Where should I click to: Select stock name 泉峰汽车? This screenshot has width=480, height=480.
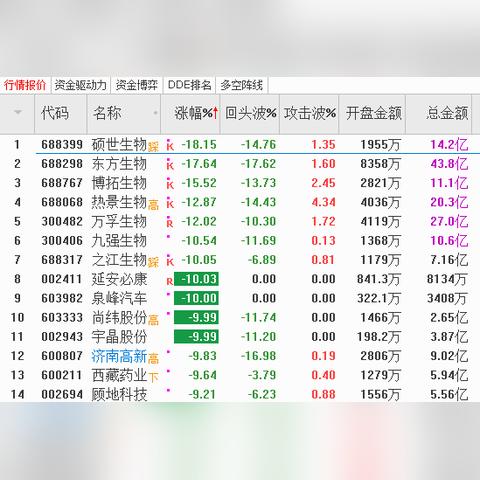[x=119, y=298]
